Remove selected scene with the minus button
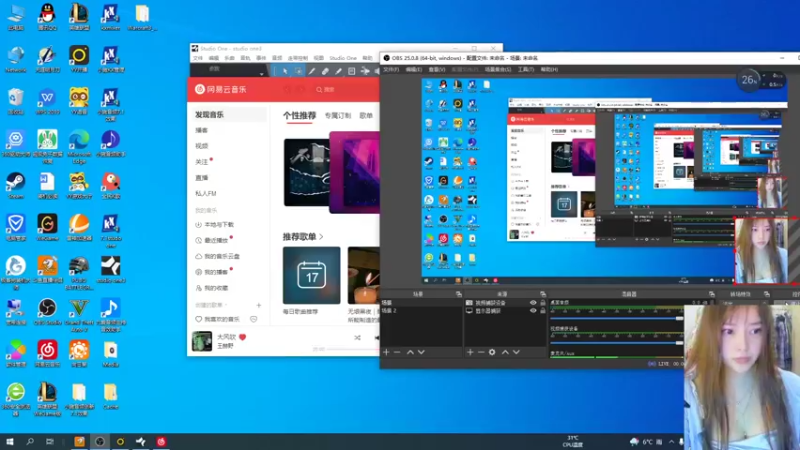Viewport: 800px width, 450px height. [x=397, y=352]
